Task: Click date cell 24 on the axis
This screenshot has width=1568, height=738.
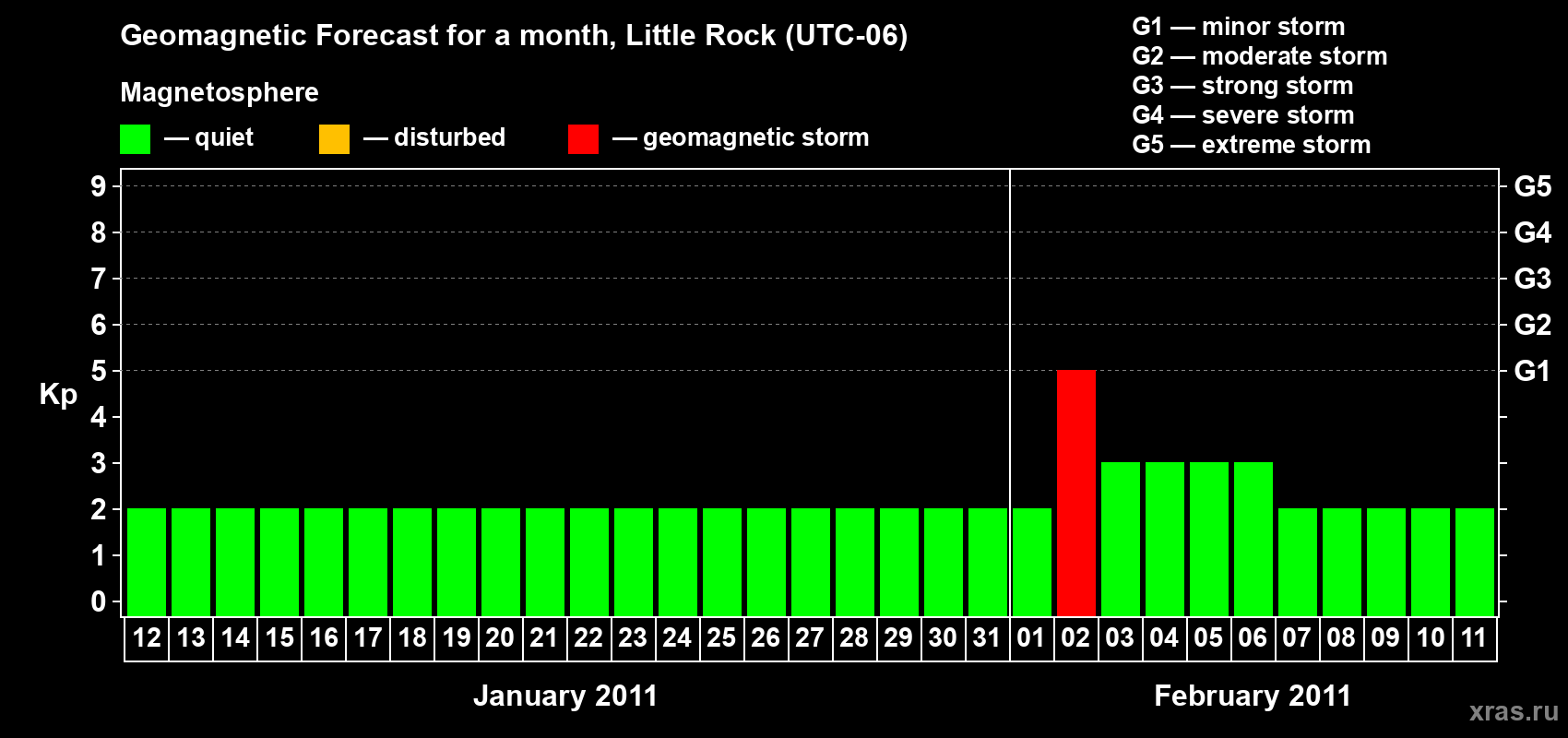Action: click(678, 638)
